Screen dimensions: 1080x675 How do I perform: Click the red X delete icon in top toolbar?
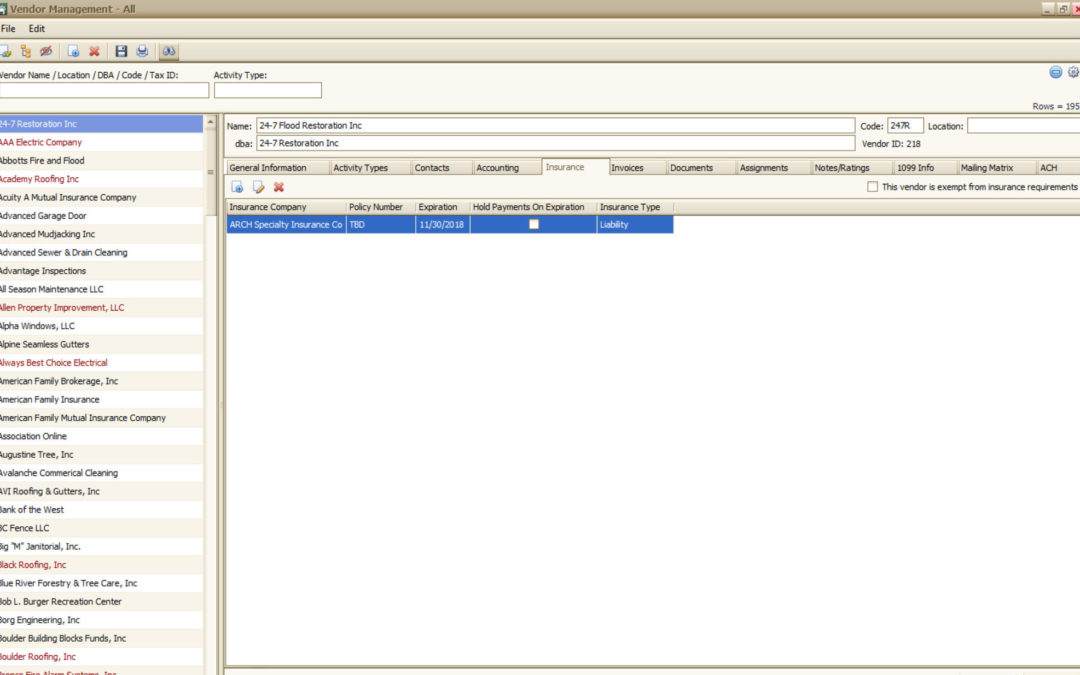click(94, 51)
